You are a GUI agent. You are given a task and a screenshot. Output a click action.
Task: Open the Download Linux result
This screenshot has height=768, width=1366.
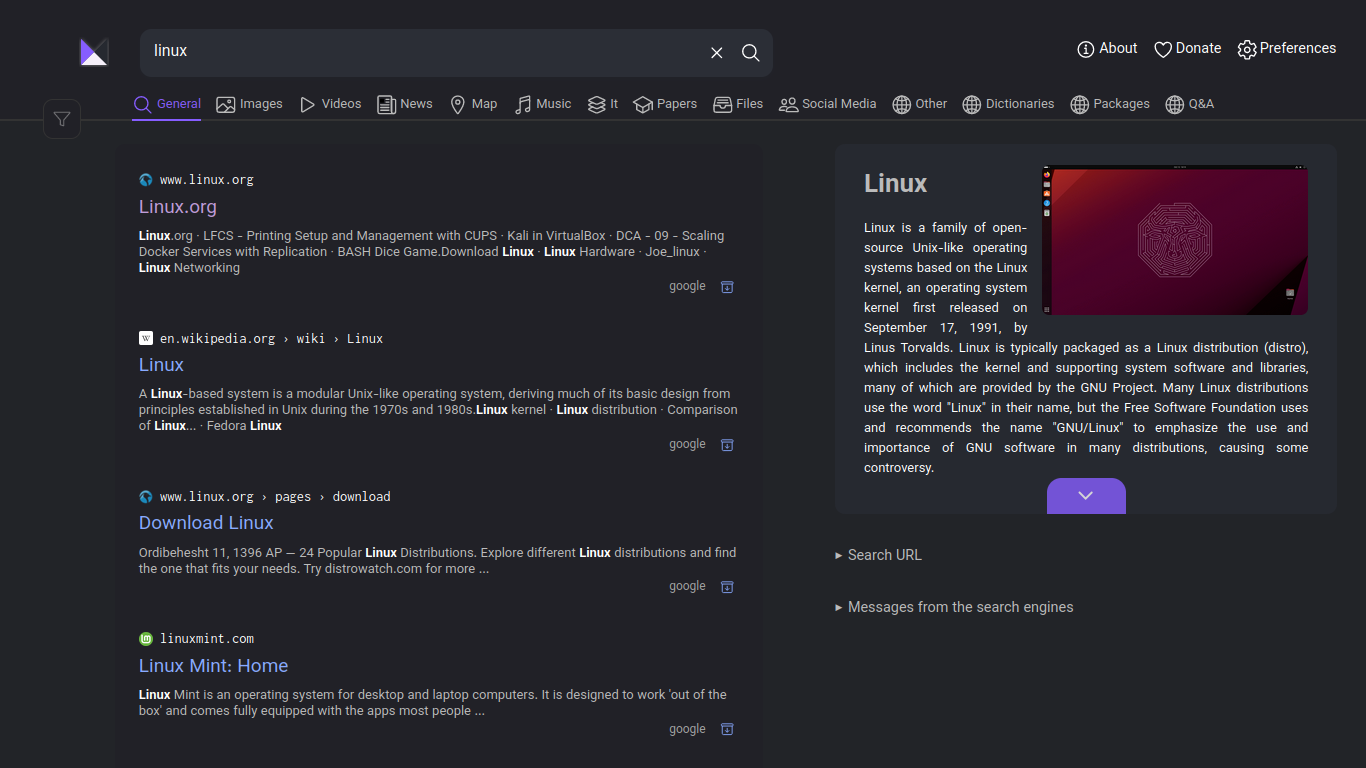tap(206, 523)
